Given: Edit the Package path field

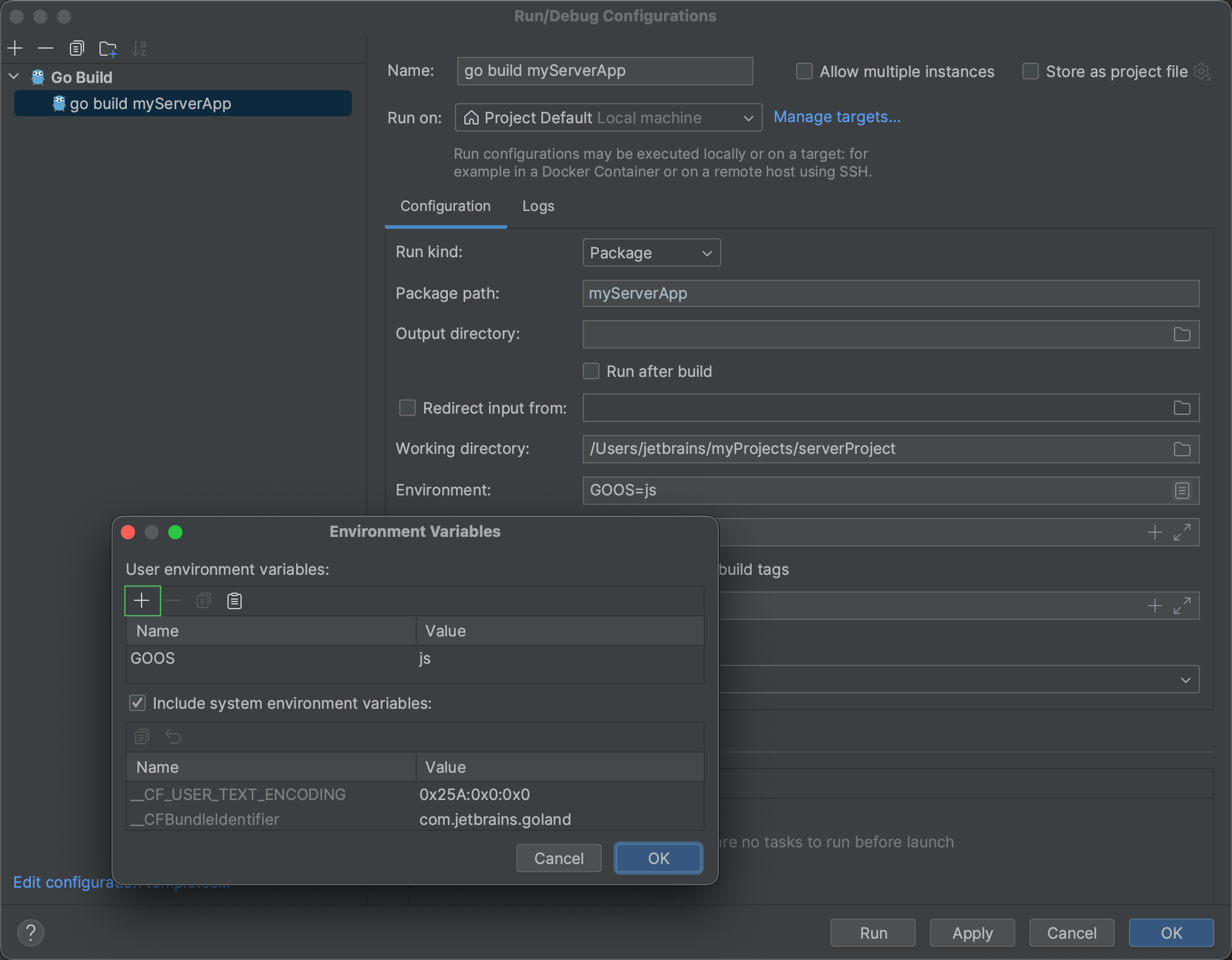Looking at the screenshot, I should point(890,293).
